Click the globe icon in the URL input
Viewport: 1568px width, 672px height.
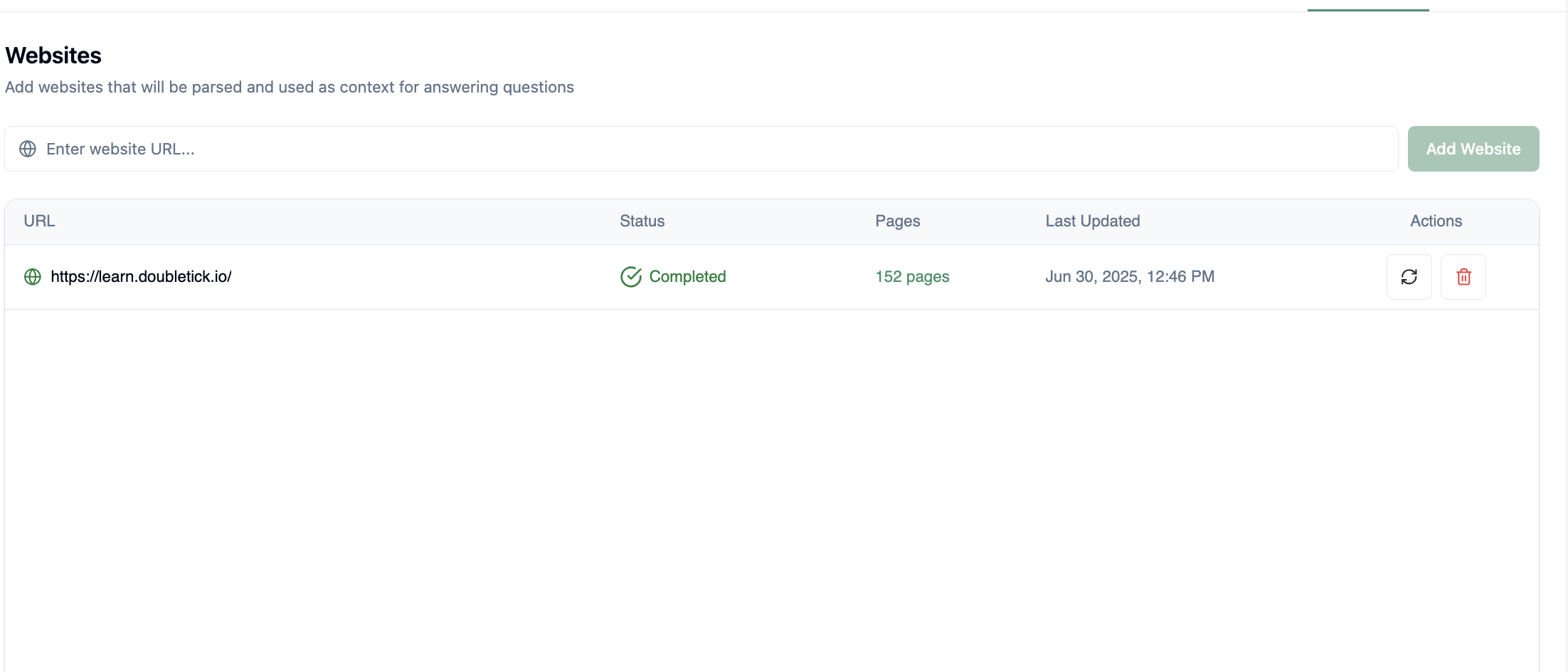pos(28,149)
